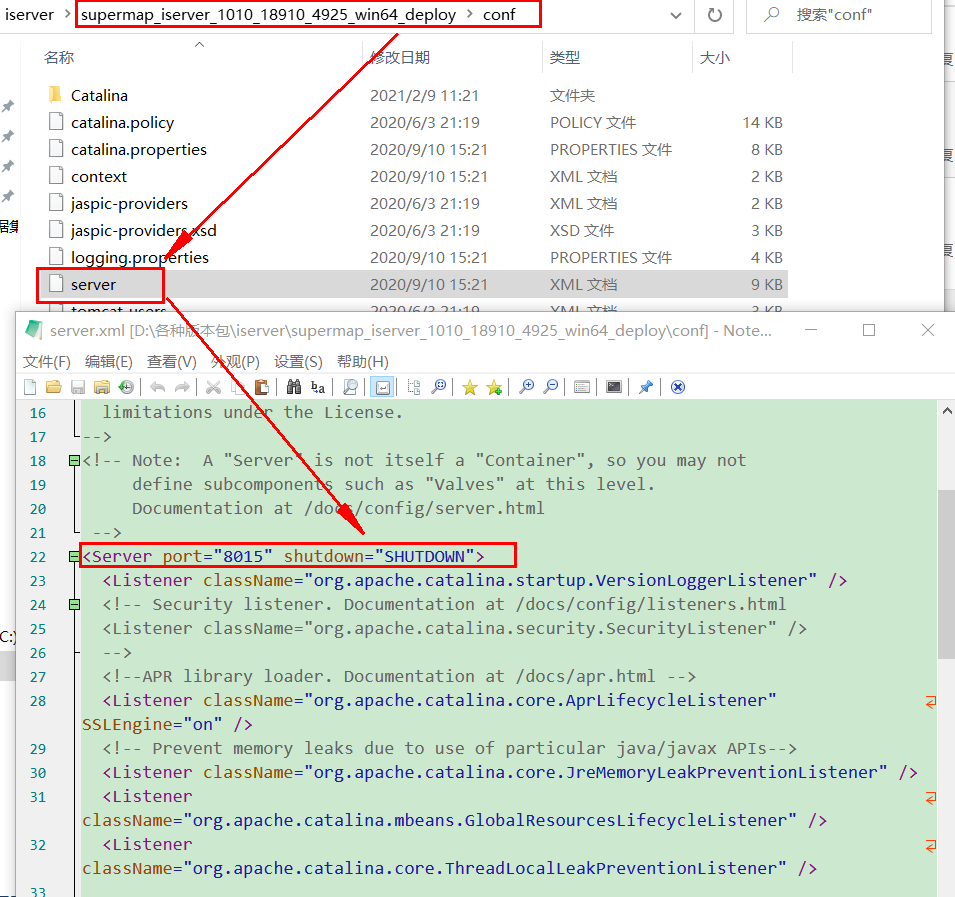
Task: Collapse the comment fold at line 24
Action: 74,605
